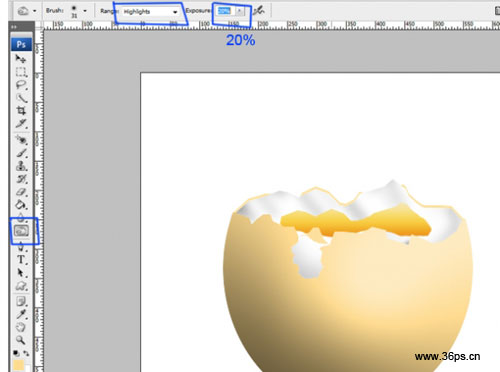Select the Brush tool

coord(21,153)
